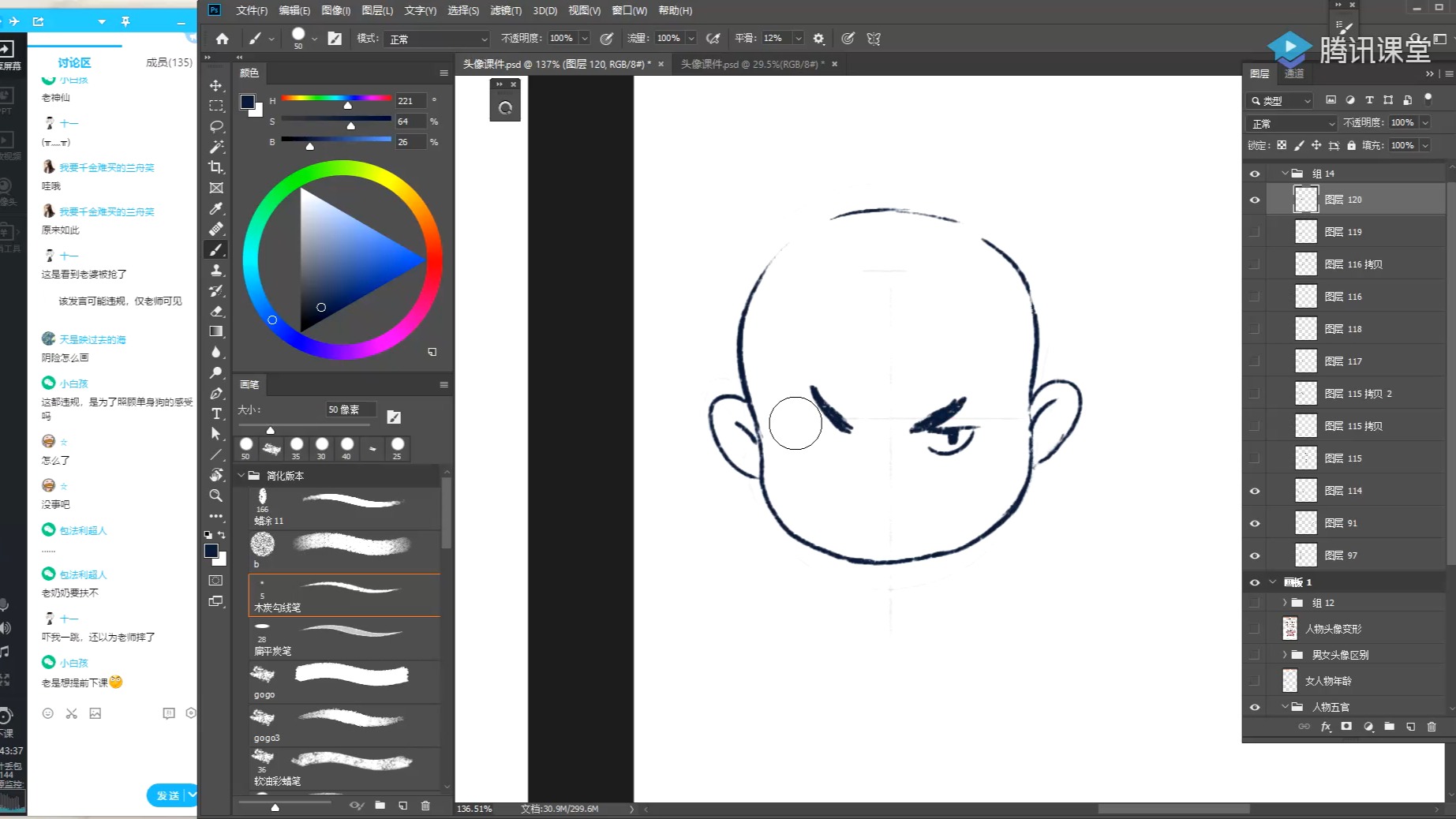
Task: Adjust brush size 大小 slider
Action: pos(271,430)
